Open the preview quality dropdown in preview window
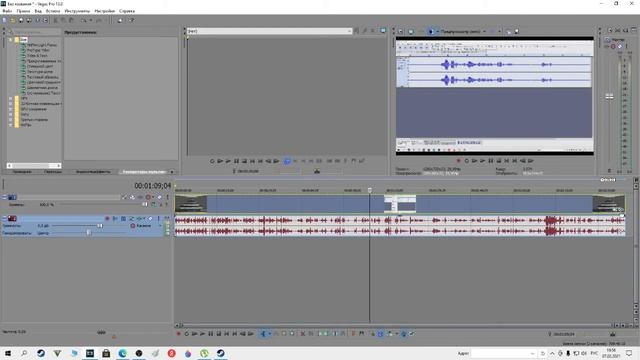Image resolution: width=640 pixels, height=360 pixels. [x=484, y=31]
